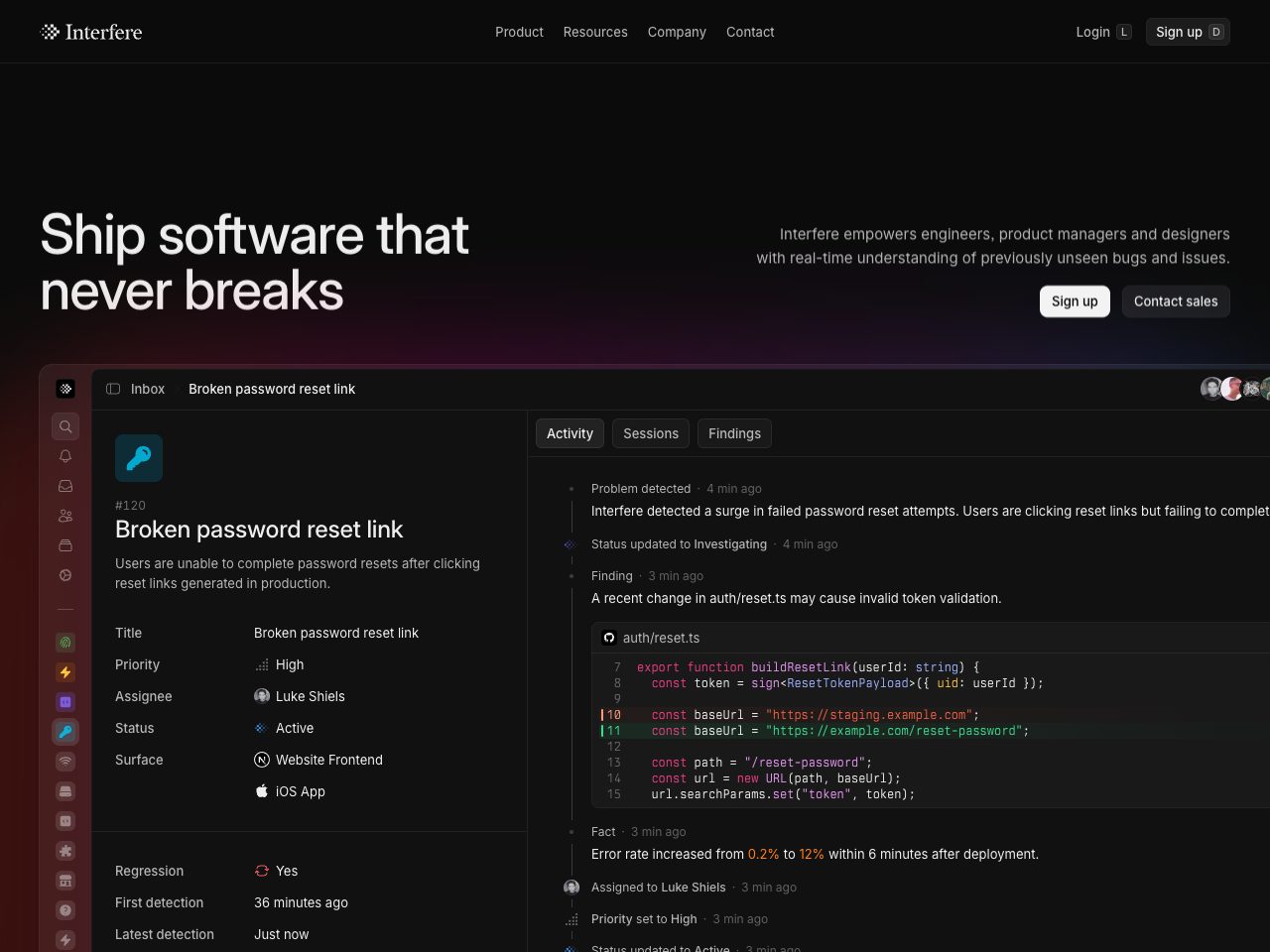Click the Regression value Yes
1270x952 pixels.
pyautogui.click(x=276, y=871)
